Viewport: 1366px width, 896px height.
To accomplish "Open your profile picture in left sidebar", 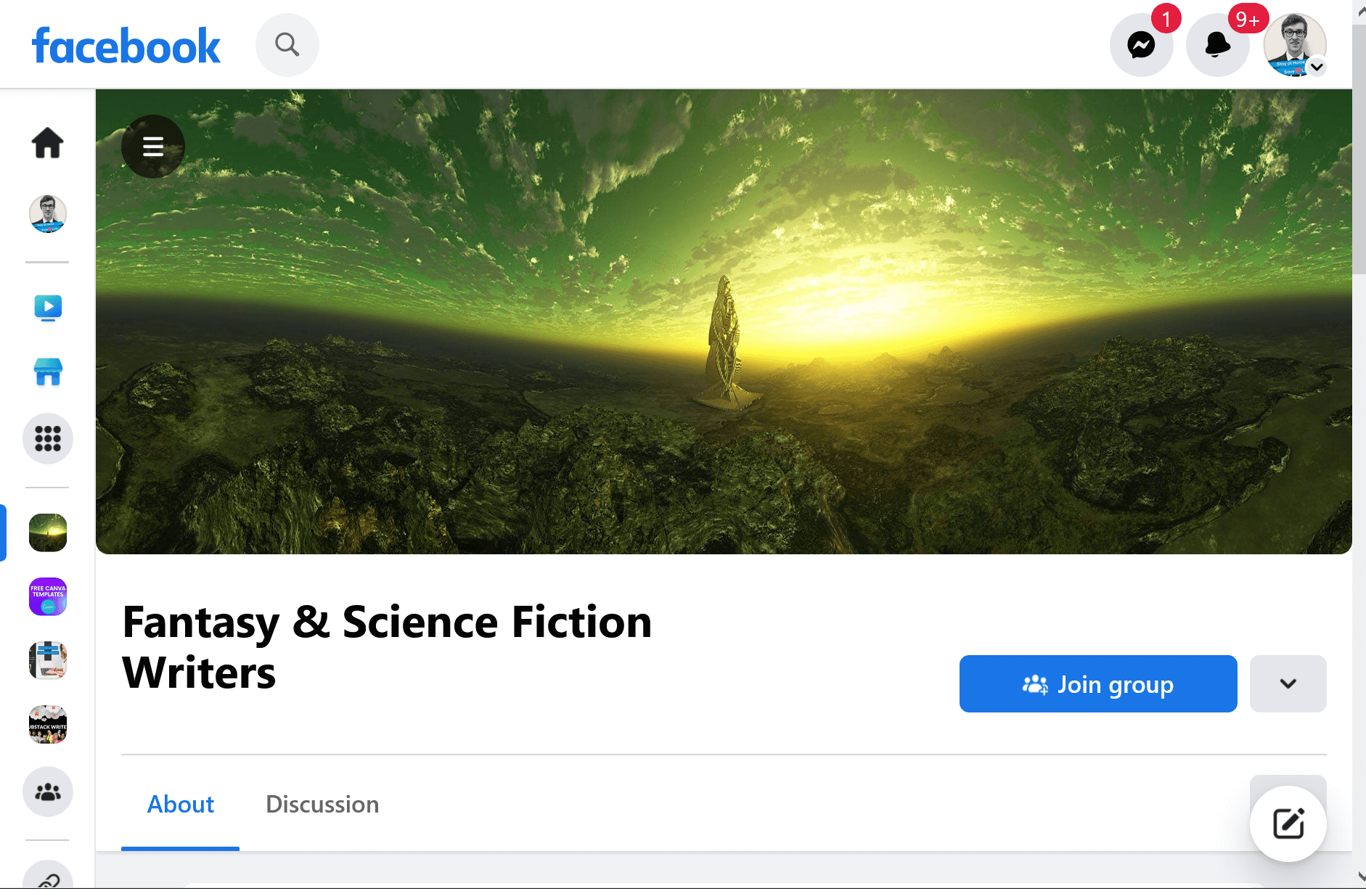I will coord(48,213).
